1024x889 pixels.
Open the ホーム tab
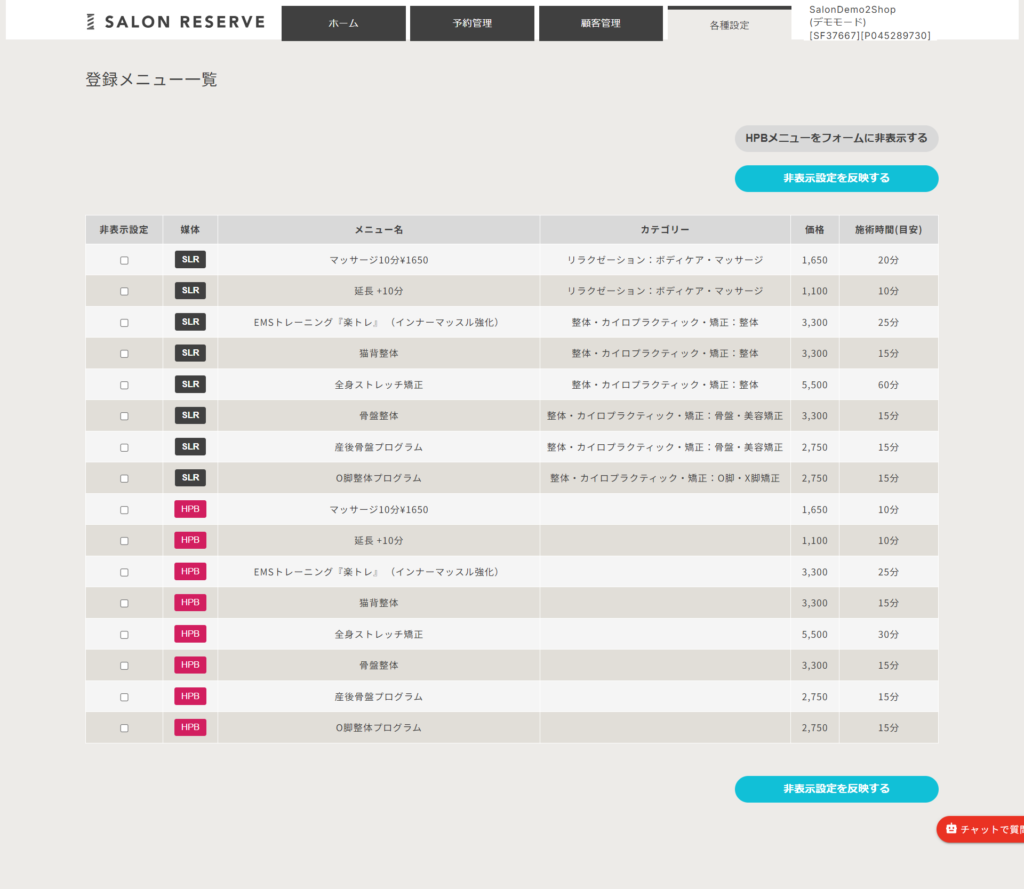tap(343, 23)
